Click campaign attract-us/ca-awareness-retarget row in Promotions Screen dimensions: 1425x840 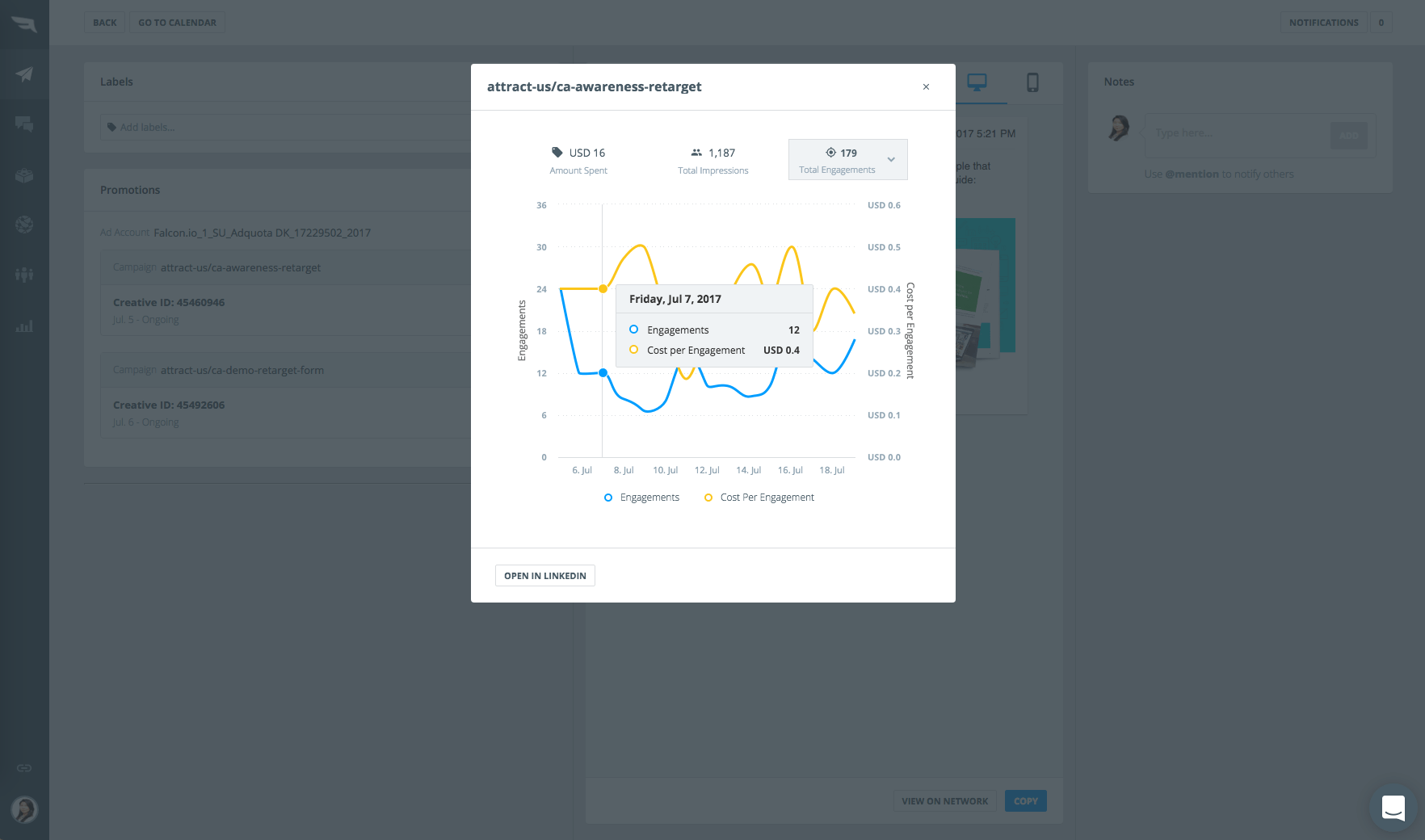[286, 267]
